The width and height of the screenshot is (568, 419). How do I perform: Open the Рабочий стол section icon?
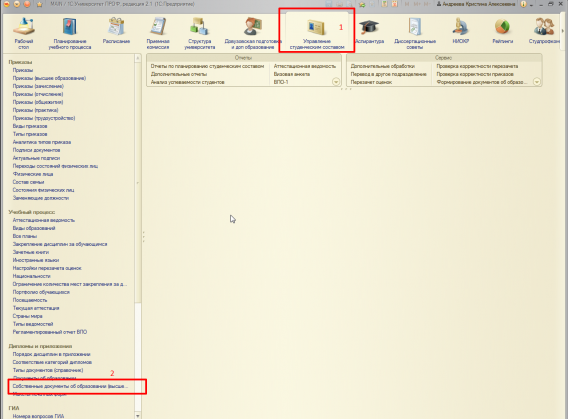(24, 33)
